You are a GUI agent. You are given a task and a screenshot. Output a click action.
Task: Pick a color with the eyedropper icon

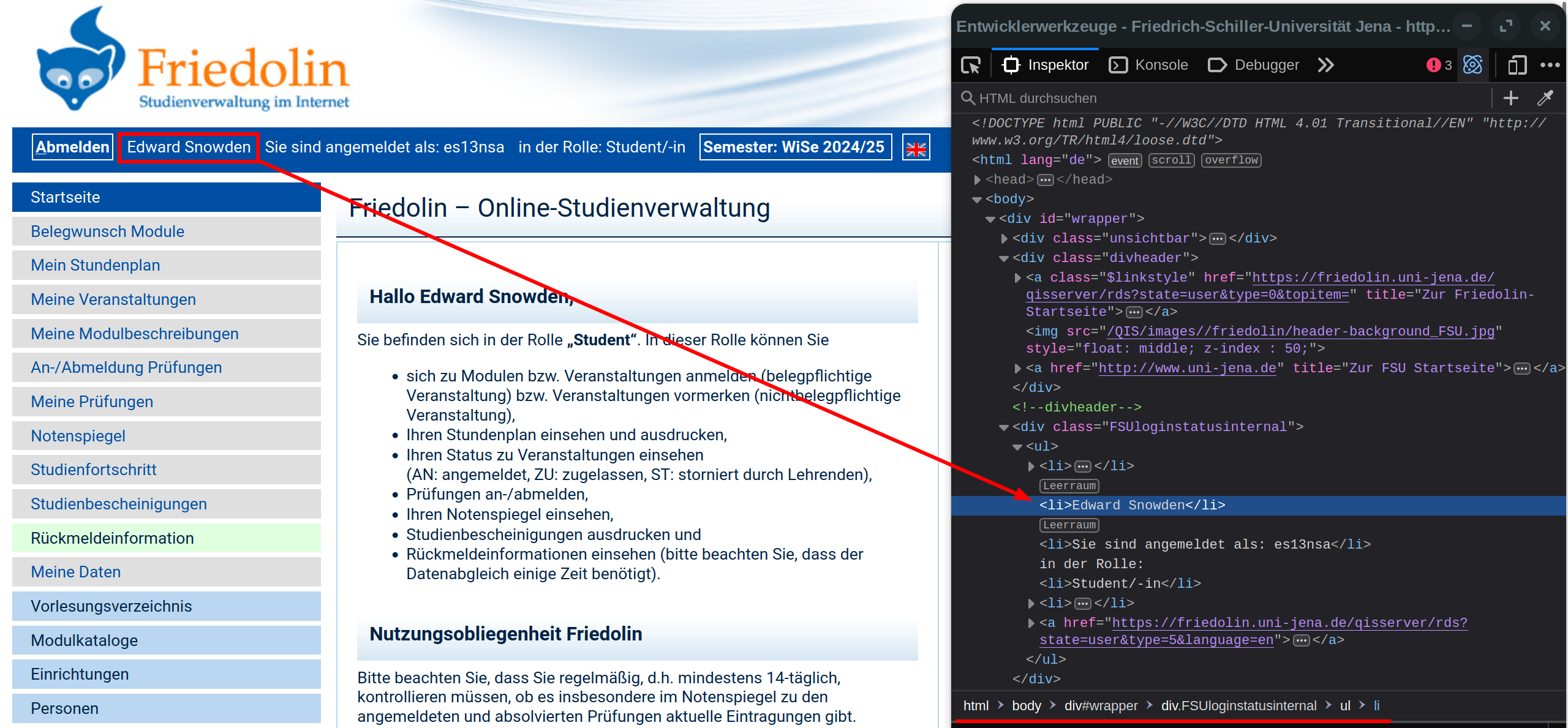pyautogui.click(x=1545, y=98)
